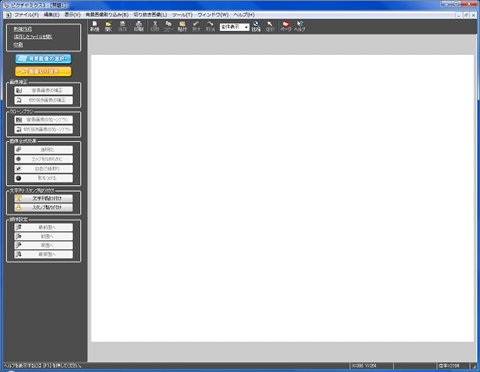Click the arrow selection icon in toolbar
The height and width of the screenshot is (372, 480).
point(270,26)
